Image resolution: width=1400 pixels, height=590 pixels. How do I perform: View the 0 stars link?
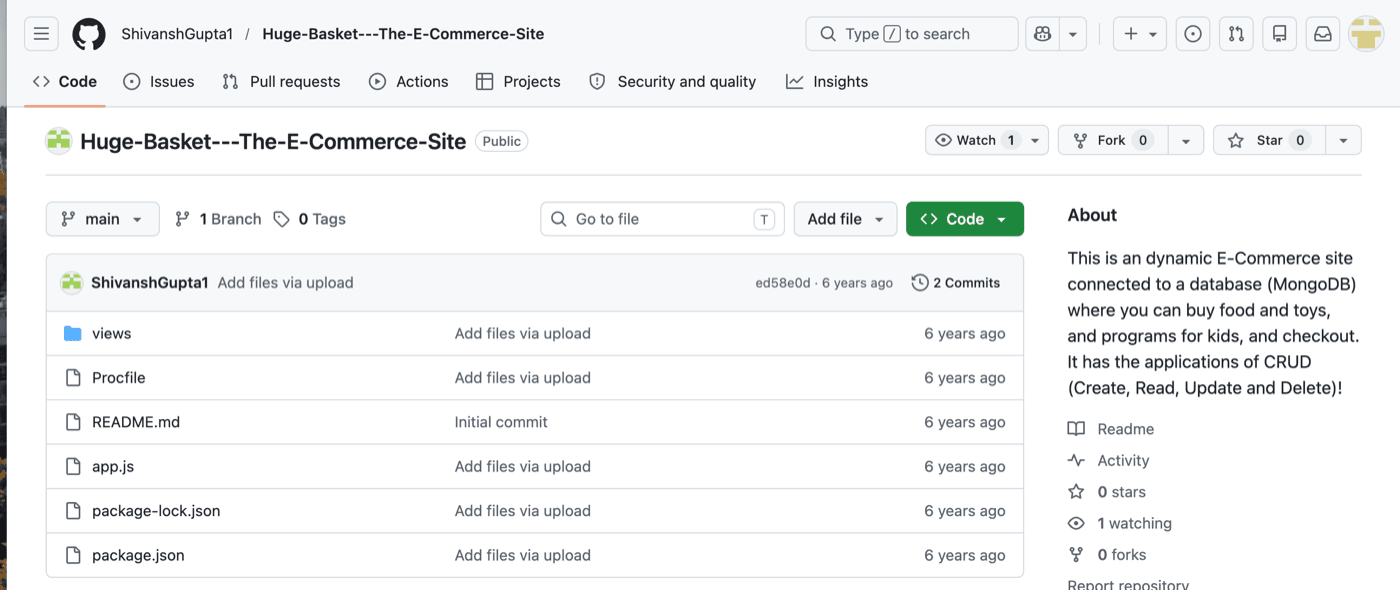[1107, 492]
